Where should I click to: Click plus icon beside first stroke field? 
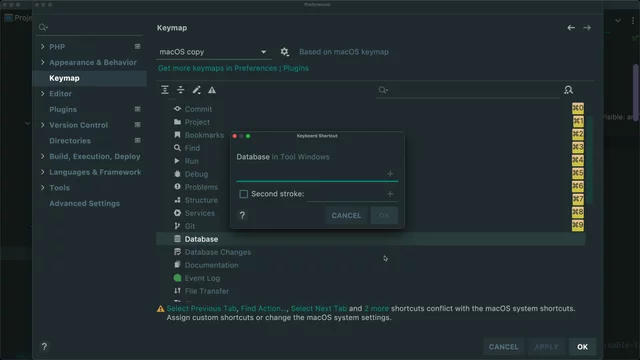(x=390, y=173)
